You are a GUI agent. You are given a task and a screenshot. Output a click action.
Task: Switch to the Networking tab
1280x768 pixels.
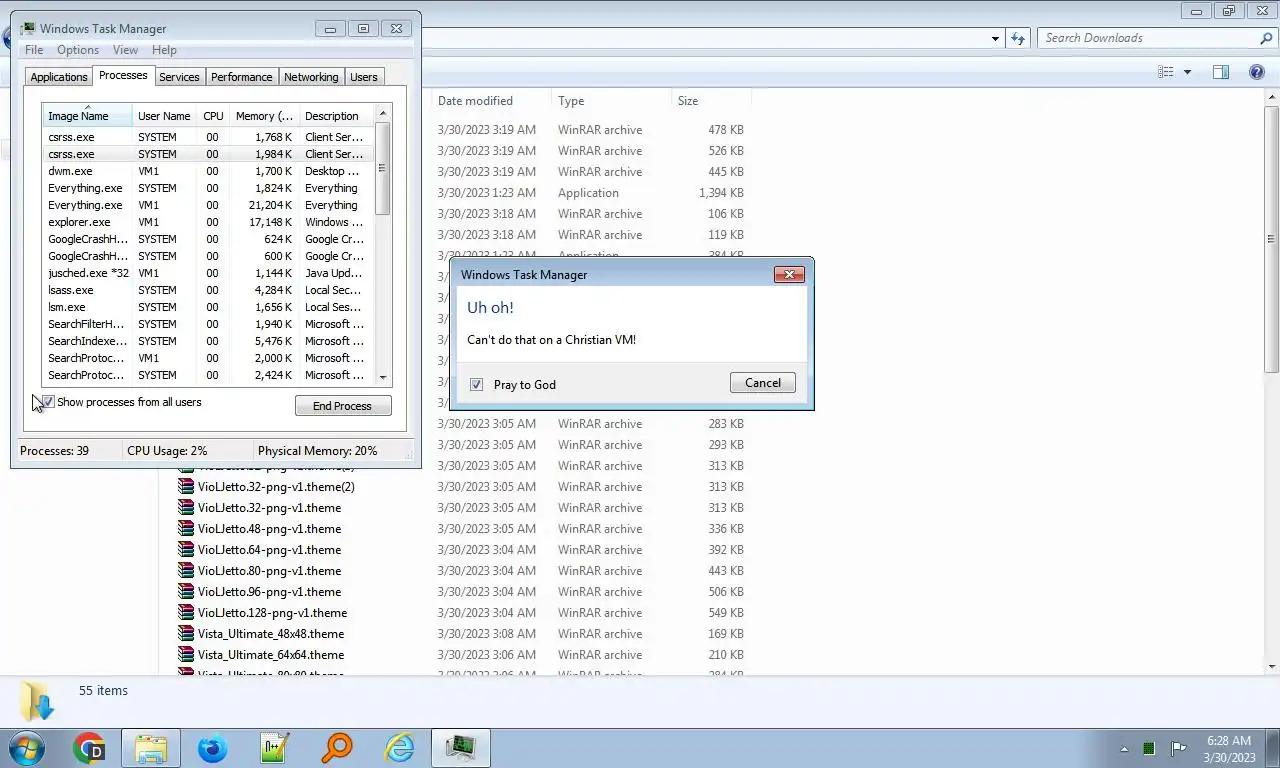(x=311, y=77)
